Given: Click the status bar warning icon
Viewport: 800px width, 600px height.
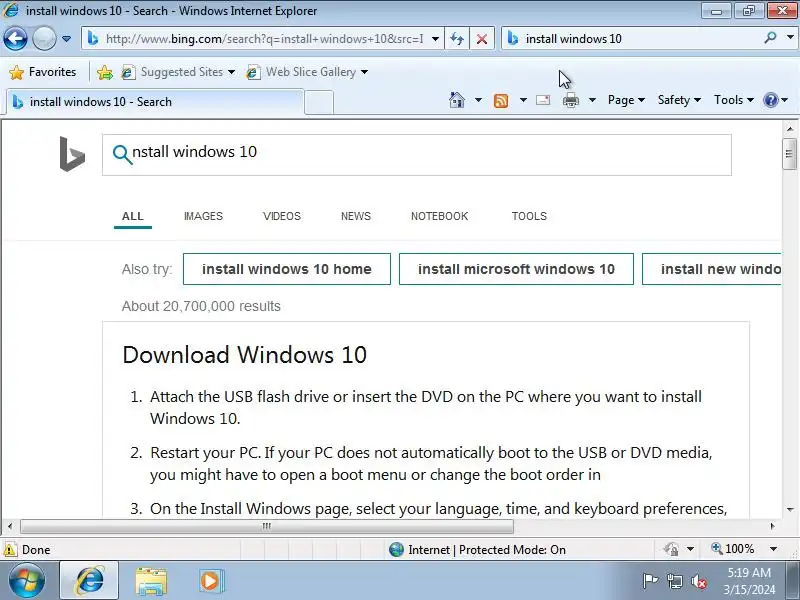Looking at the screenshot, I should pos(10,549).
